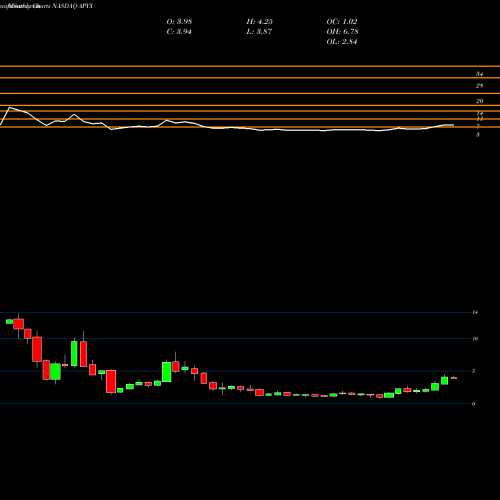This screenshot has height=500, width=500.
Task: Click the 0 label on the candlestick axis
Action: pyautogui.click(x=474, y=404)
